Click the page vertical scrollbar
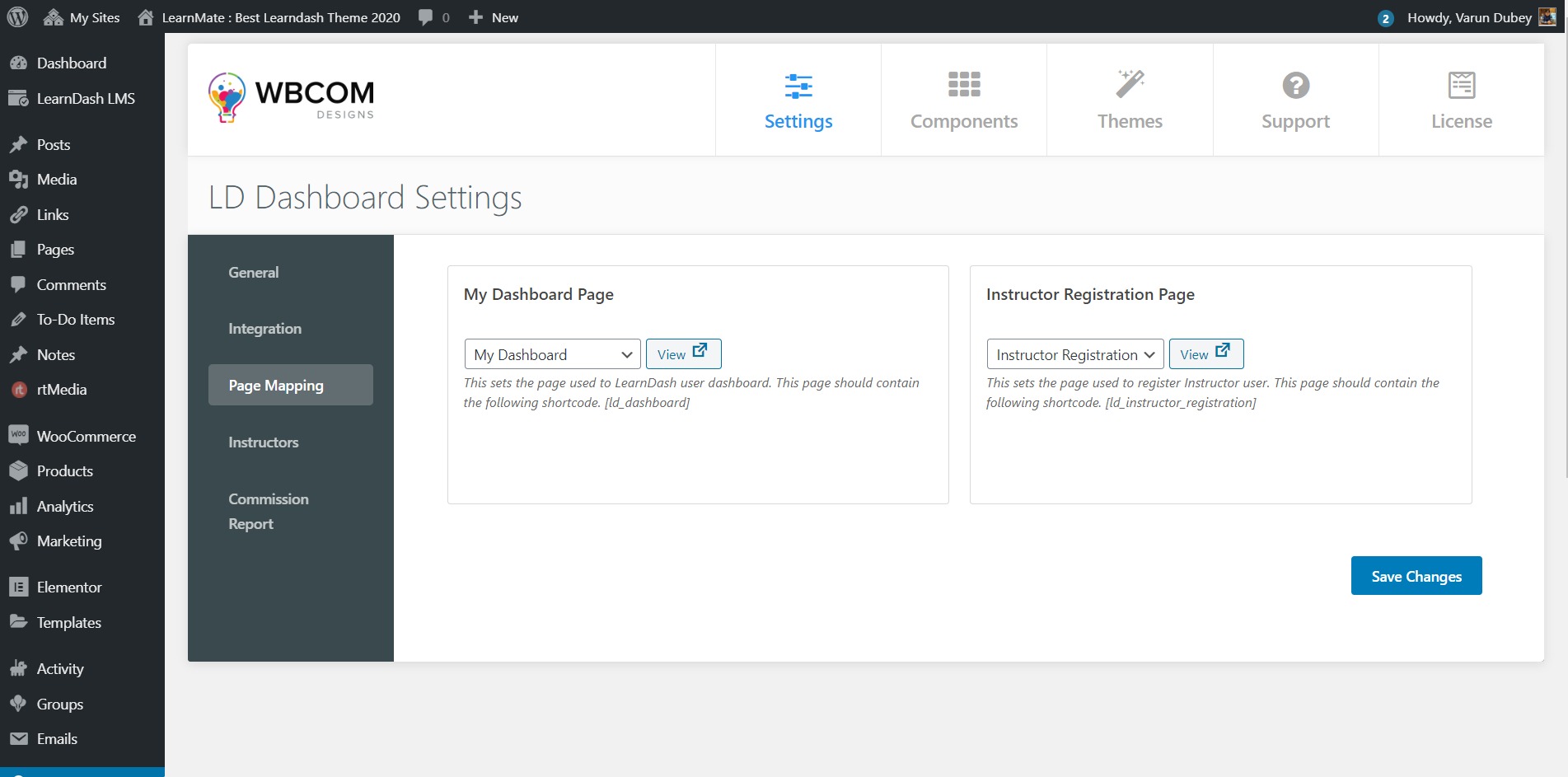 pos(1565,255)
